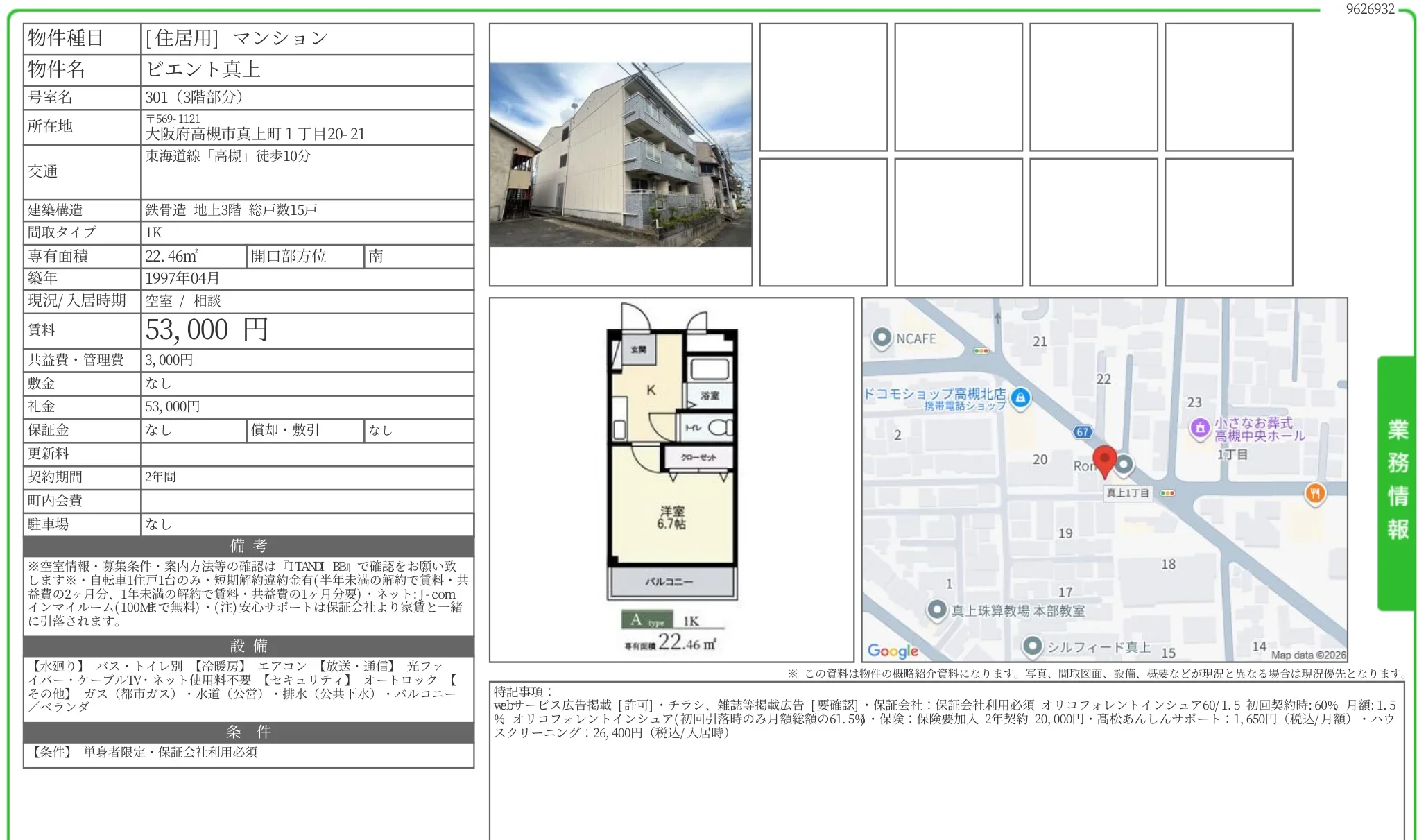Viewport: 1426px width, 840px height.
Task: Click the 駐車場 value なし
Action: 158,524
